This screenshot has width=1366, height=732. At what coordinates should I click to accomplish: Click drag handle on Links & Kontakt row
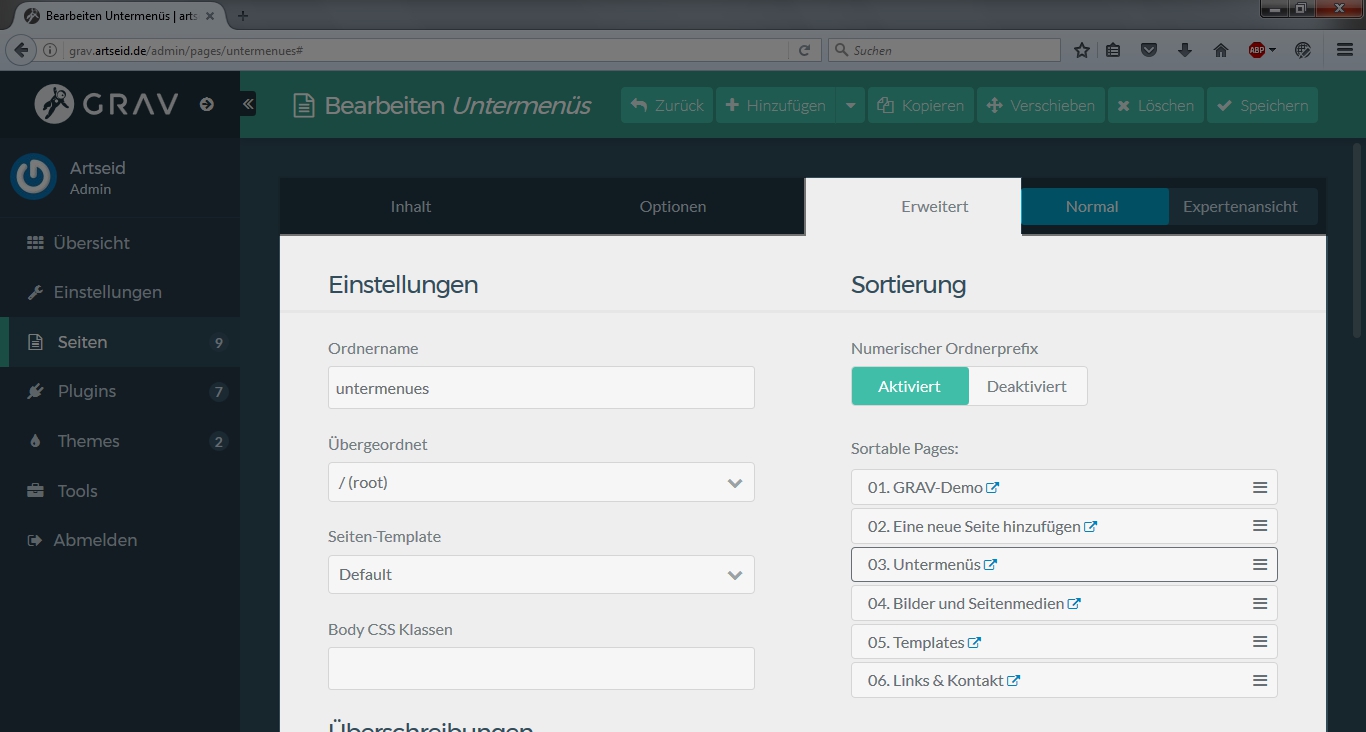[x=1260, y=681]
